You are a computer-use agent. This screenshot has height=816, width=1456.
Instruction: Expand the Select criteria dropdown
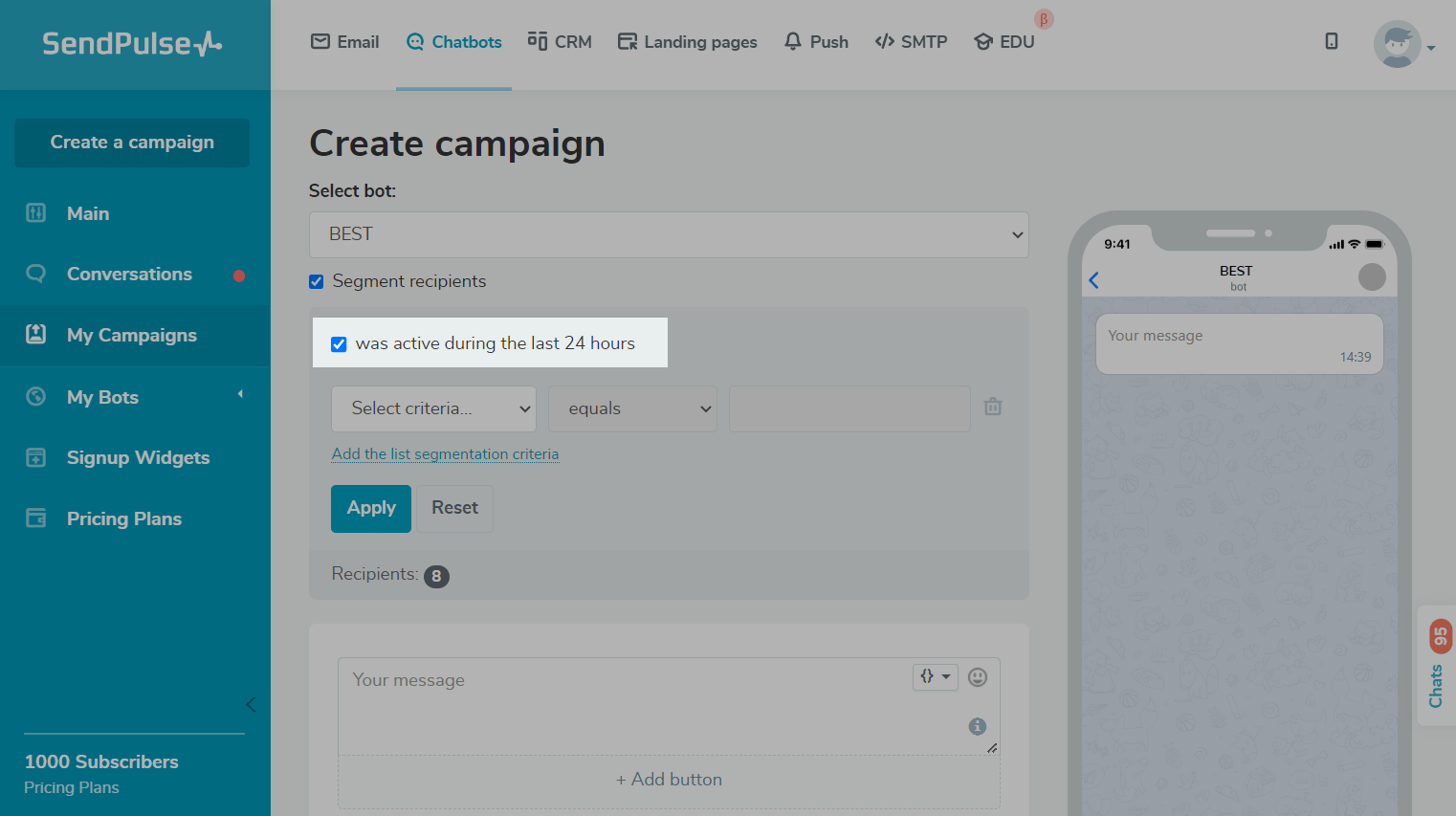pos(433,408)
